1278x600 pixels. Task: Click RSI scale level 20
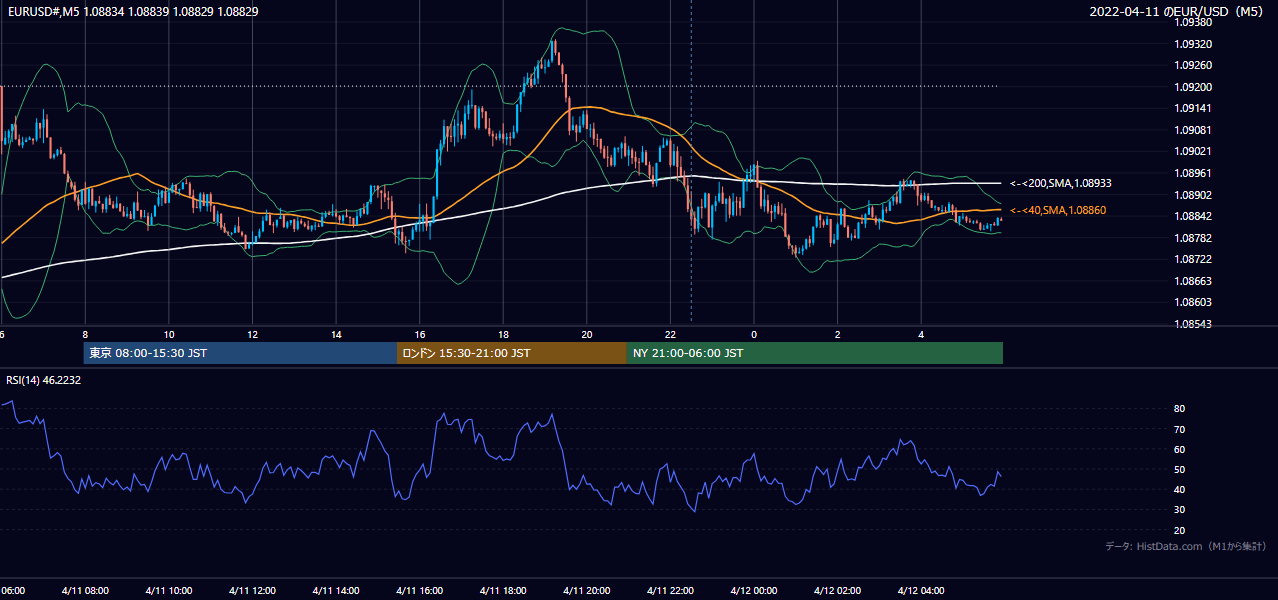coord(1180,530)
